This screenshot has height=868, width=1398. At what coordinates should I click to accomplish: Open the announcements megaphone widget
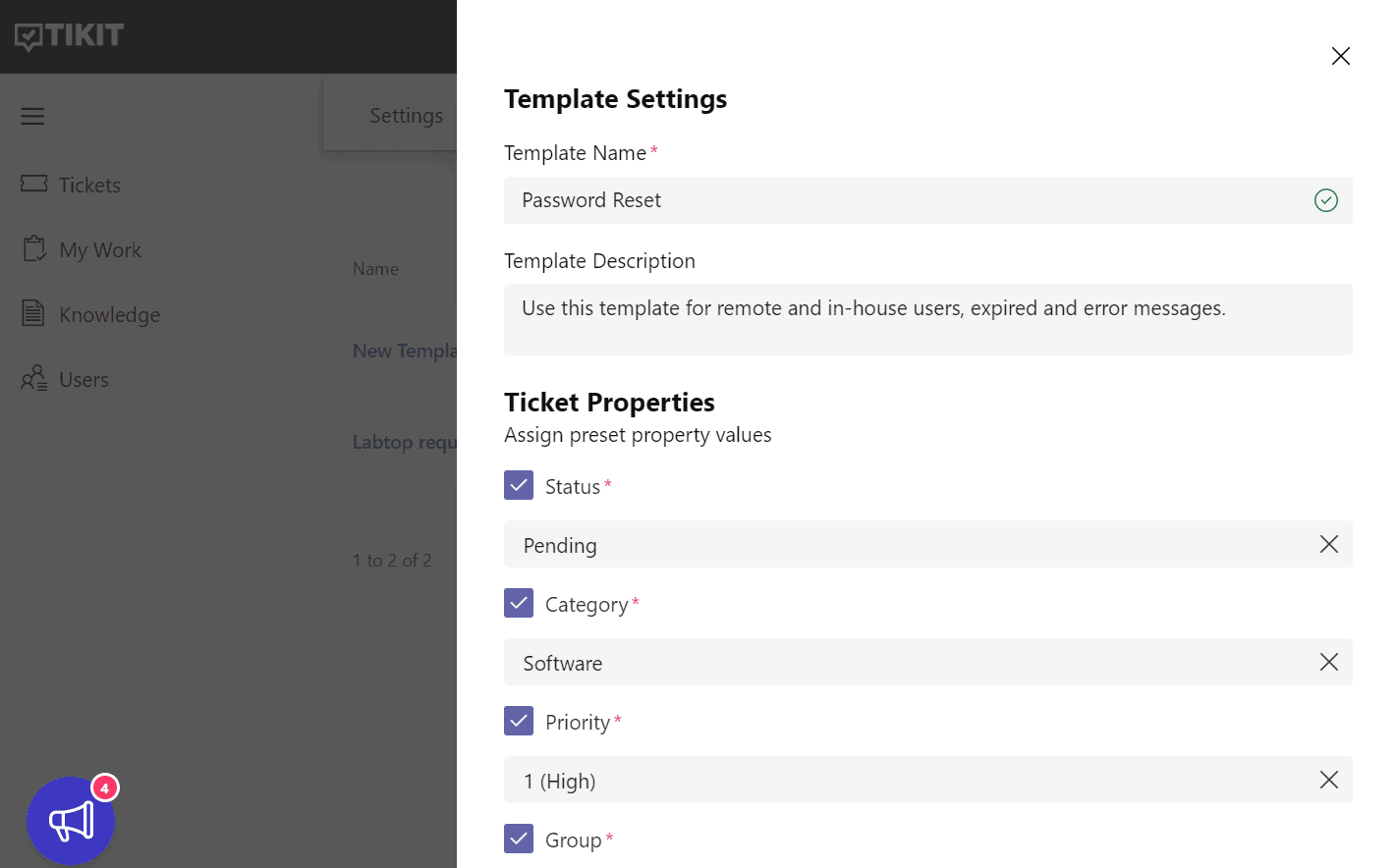(x=71, y=821)
